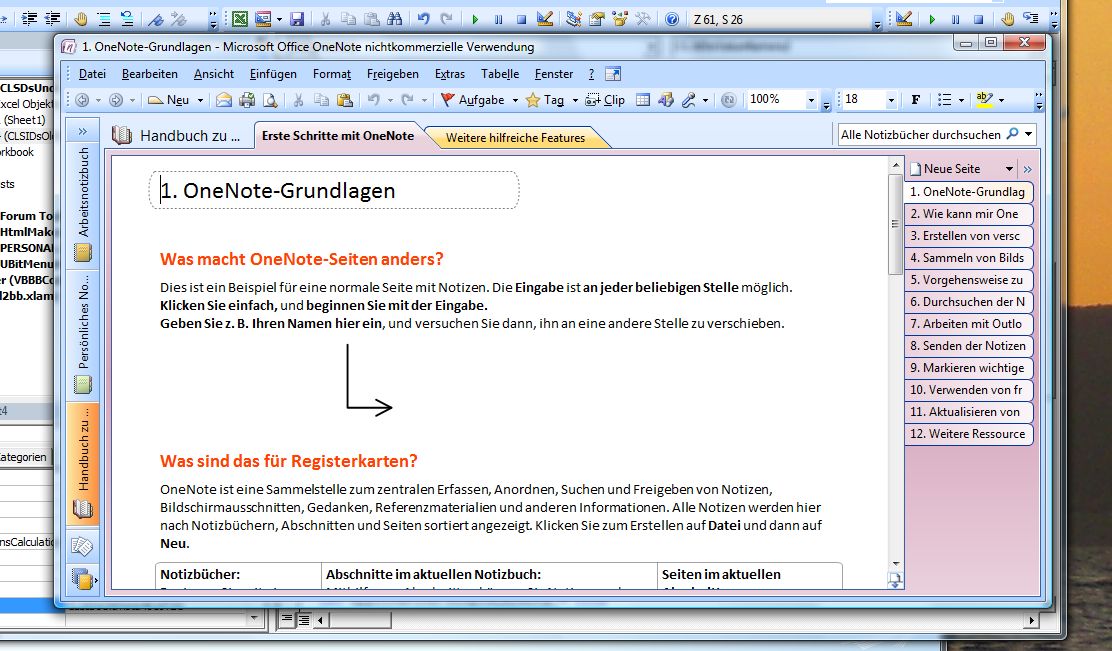Open the Persönliches Notizbuch notebook
Viewport: 1112px width, 651px height.
(x=83, y=335)
